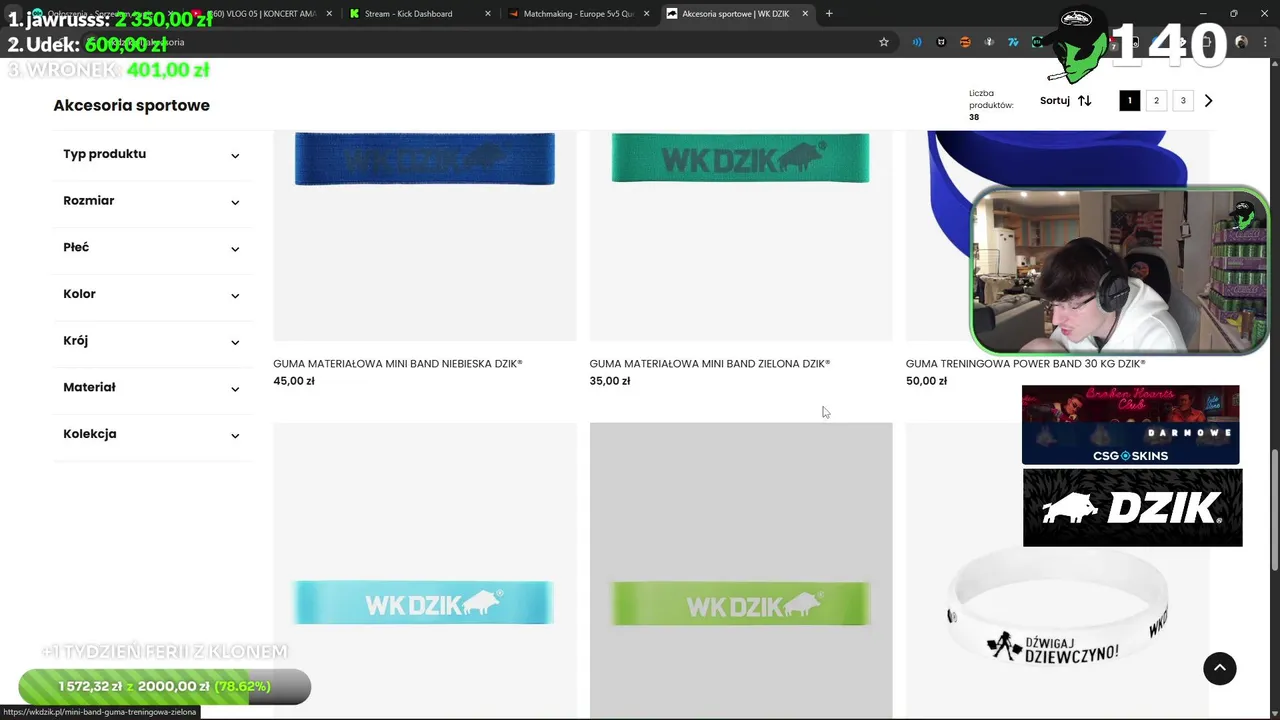Click the 45,00 zł price text
This screenshot has width=1280, height=720.
pos(294,381)
